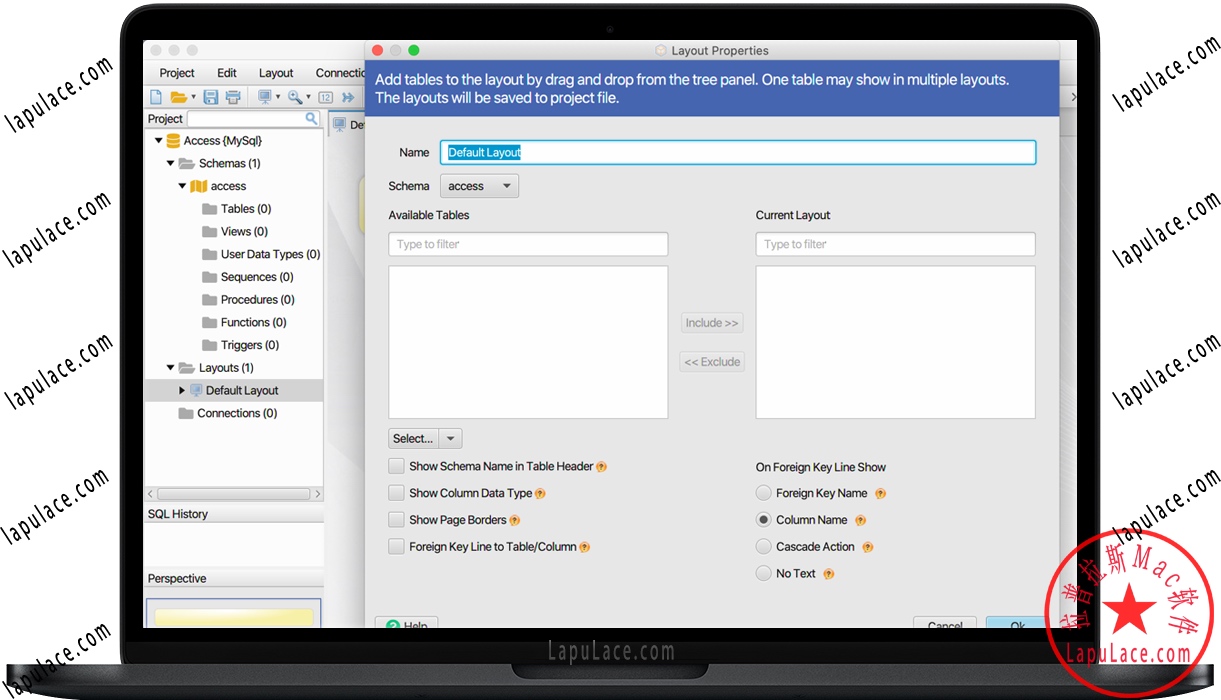Click the layout presentation-screen toolbar icon

point(265,97)
